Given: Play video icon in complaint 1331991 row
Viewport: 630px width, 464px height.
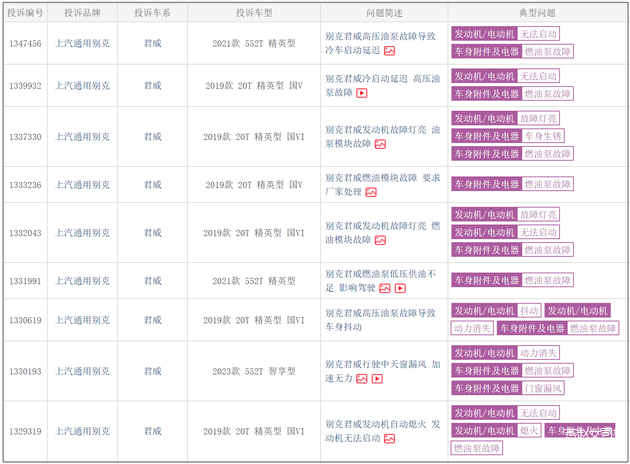Looking at the screenshot, I should point(400,288).
